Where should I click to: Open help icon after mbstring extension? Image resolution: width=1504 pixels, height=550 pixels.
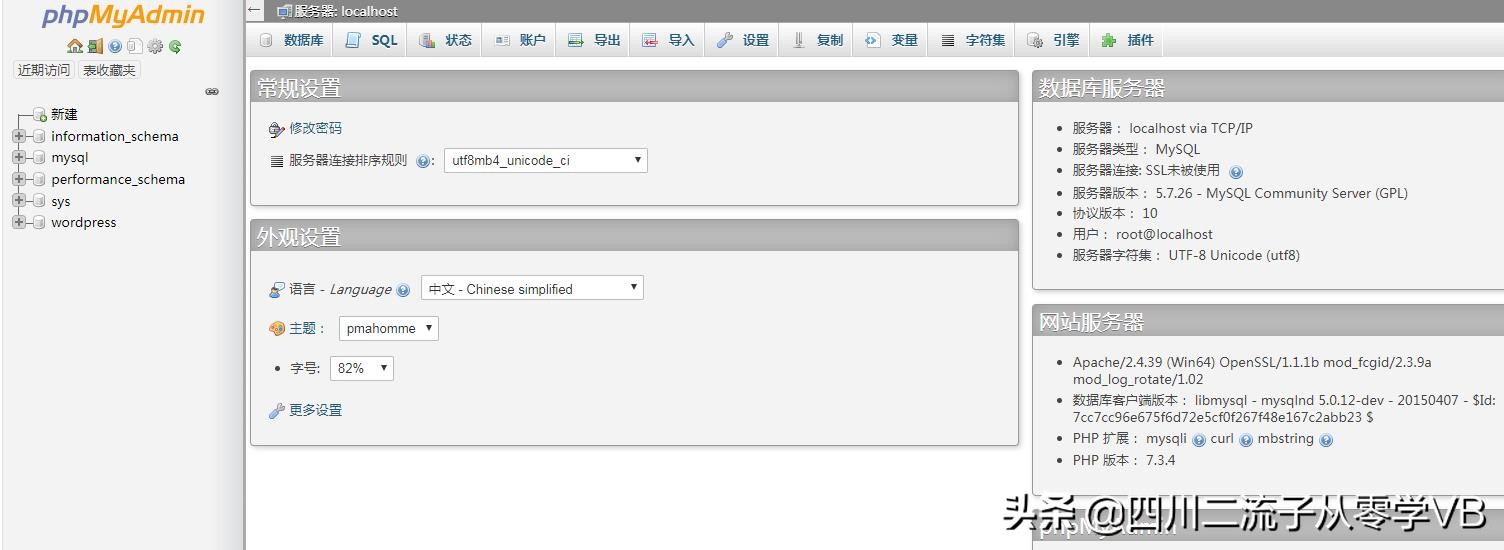[1326, 440]
